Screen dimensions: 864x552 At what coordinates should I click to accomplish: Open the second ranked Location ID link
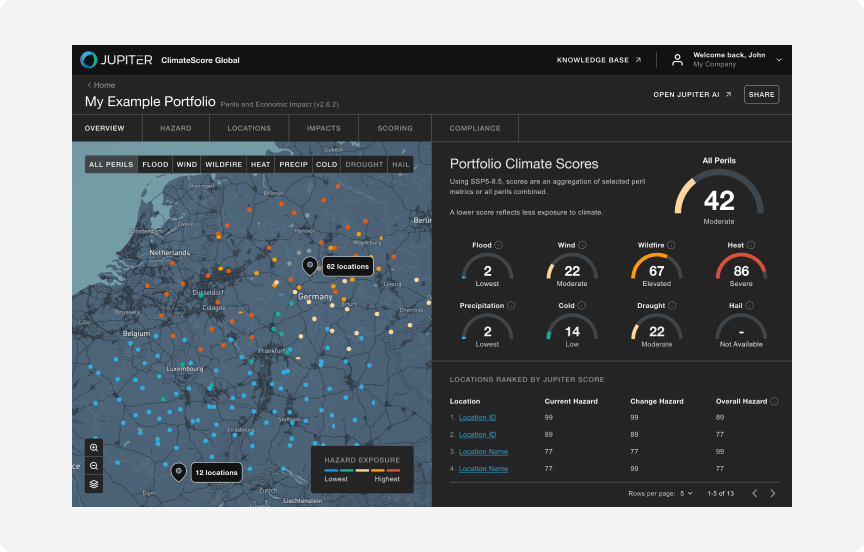pos(477,435)
